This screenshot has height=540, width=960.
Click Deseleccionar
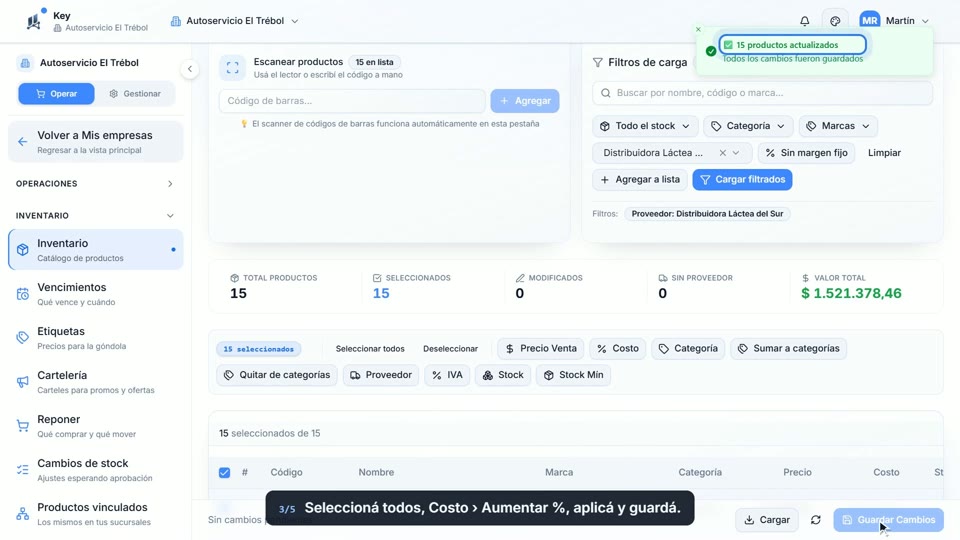[x=450, y=349]
